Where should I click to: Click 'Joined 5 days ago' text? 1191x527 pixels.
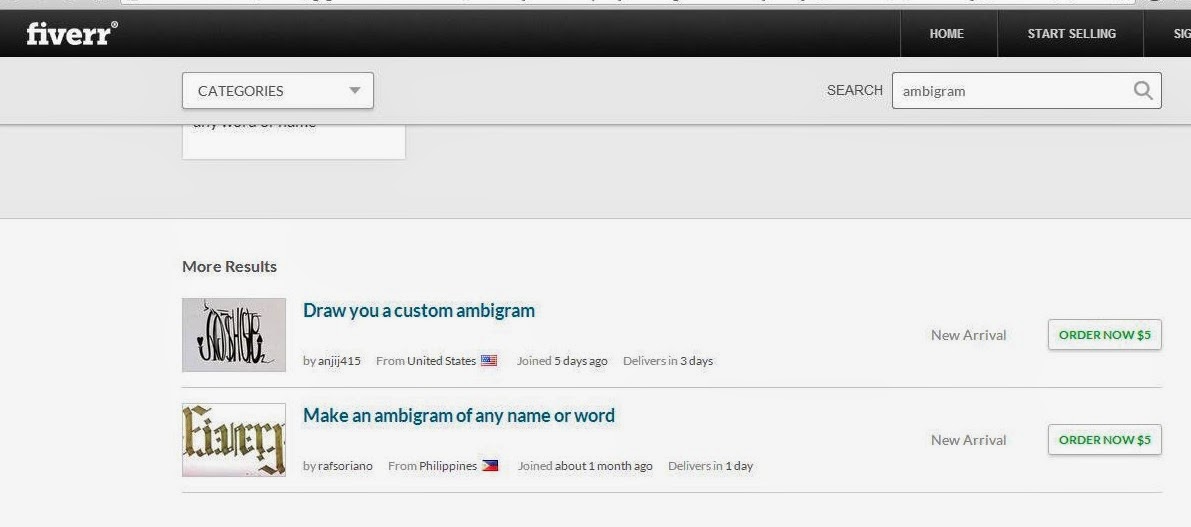tap(562, 361)
